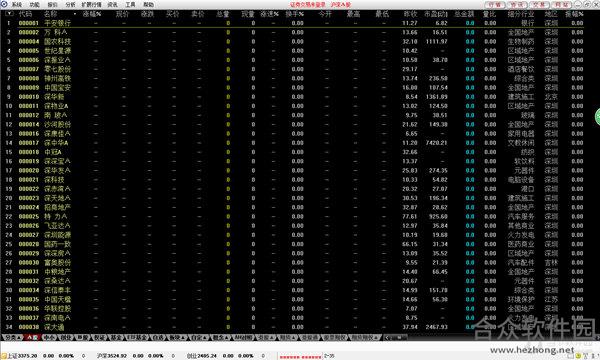Image resolution: width=600 pixels, height=360 pixels.
Task: Select stock code 000021
Action: coord(29,179)
